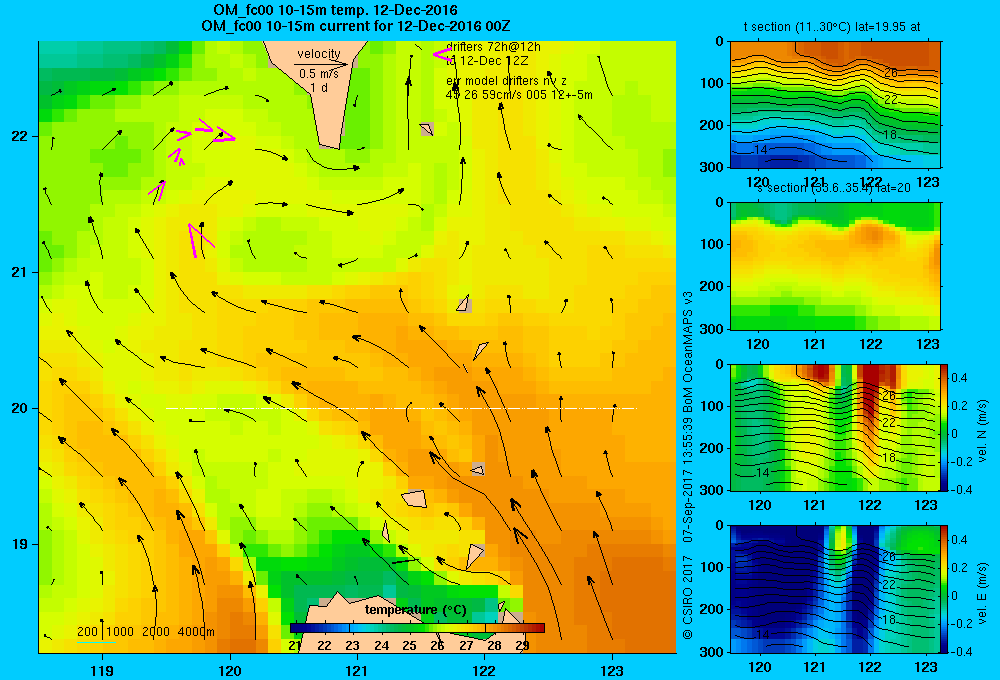Screen dimensions: 1000x680
Task: Click the colorbar beside the vel. E panel
Action: (x=945, y=589)
